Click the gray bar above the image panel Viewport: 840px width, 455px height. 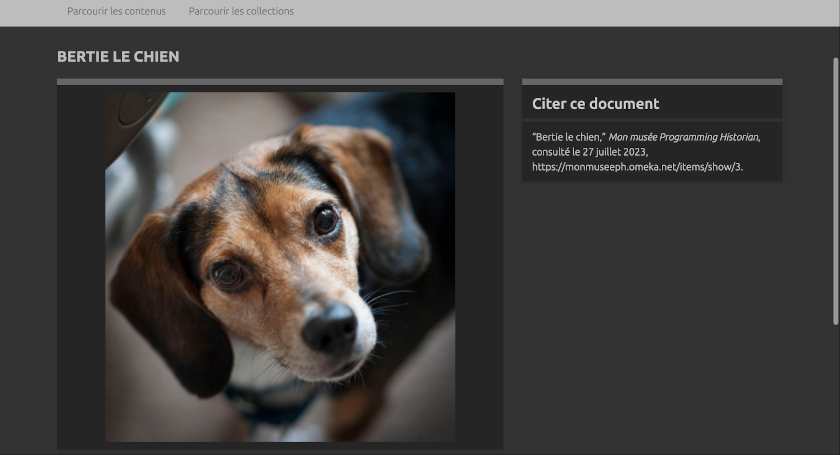[x=280, y=82]
